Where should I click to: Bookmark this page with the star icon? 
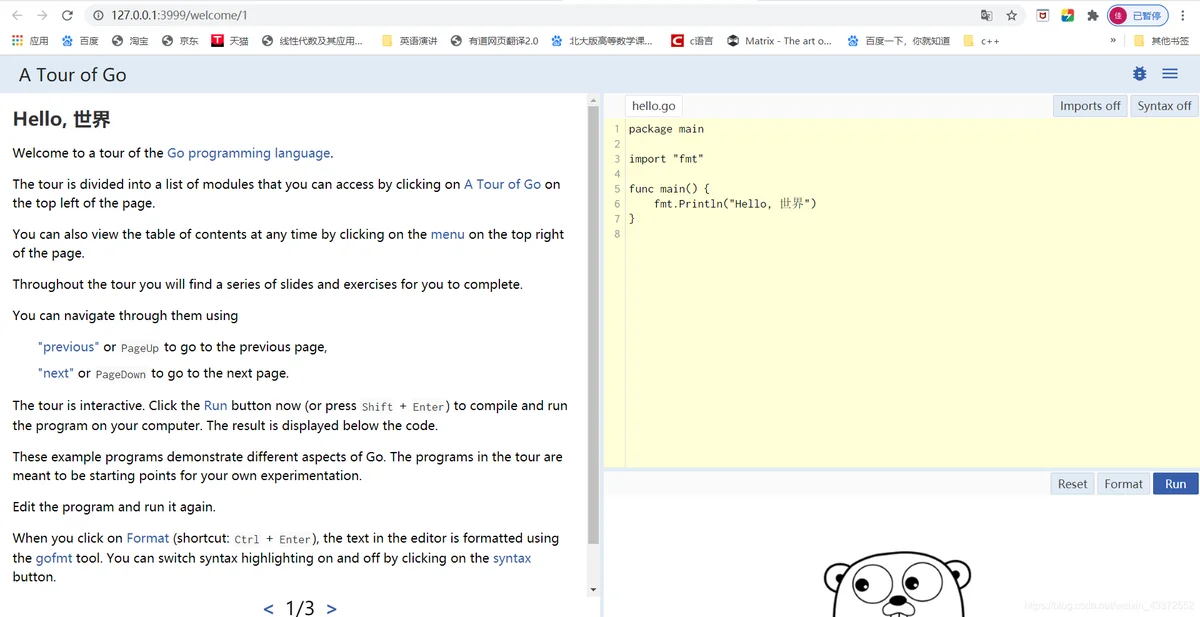[1012, 15]
